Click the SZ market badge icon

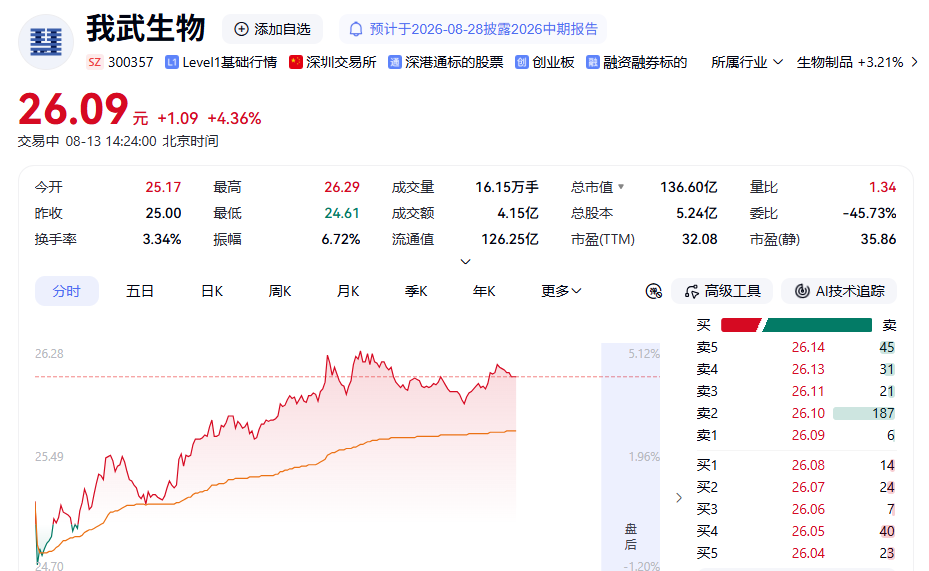point(95,62)
